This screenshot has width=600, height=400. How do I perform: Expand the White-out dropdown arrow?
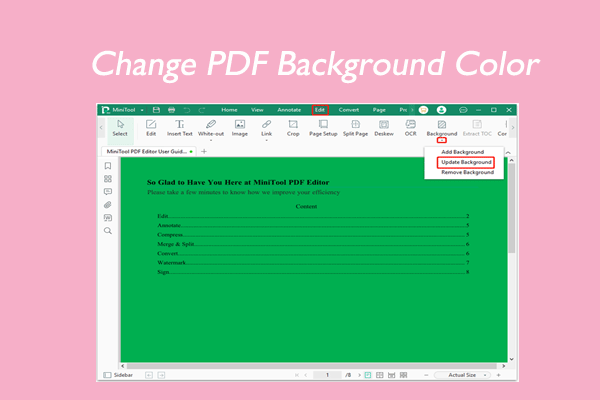[x=211, y=140]
